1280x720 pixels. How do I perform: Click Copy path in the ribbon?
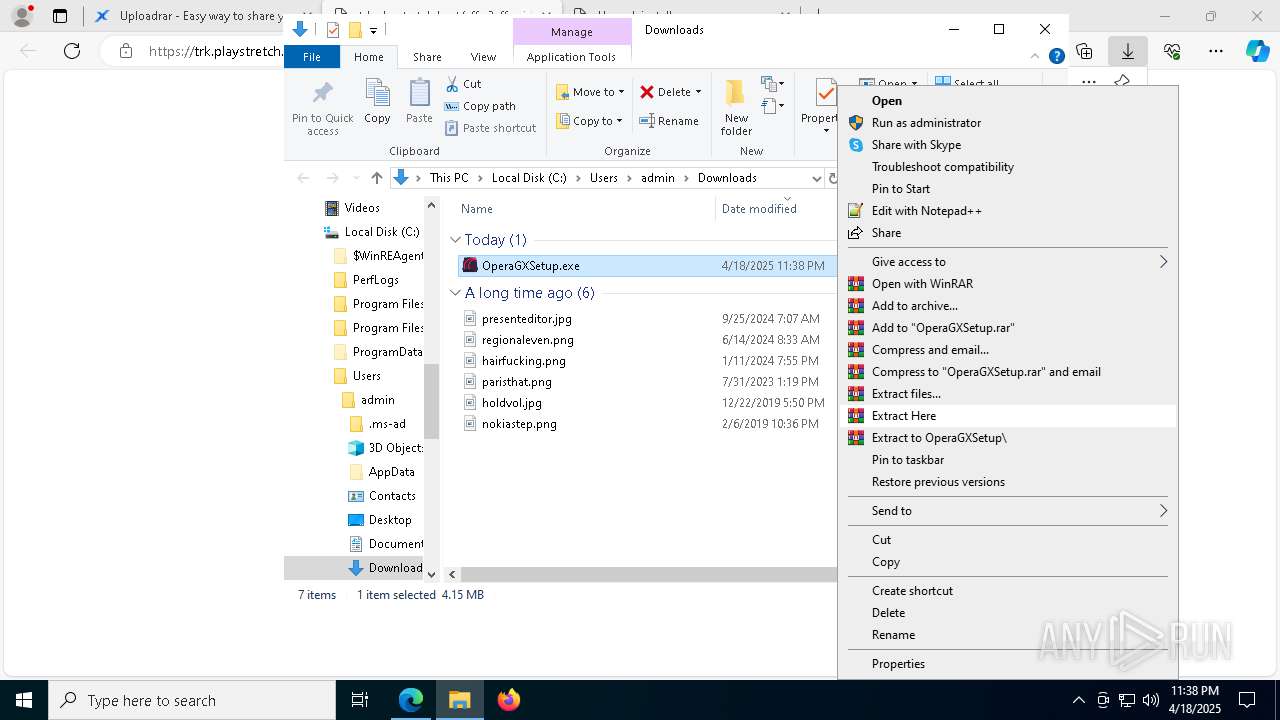tap(480, 106)
